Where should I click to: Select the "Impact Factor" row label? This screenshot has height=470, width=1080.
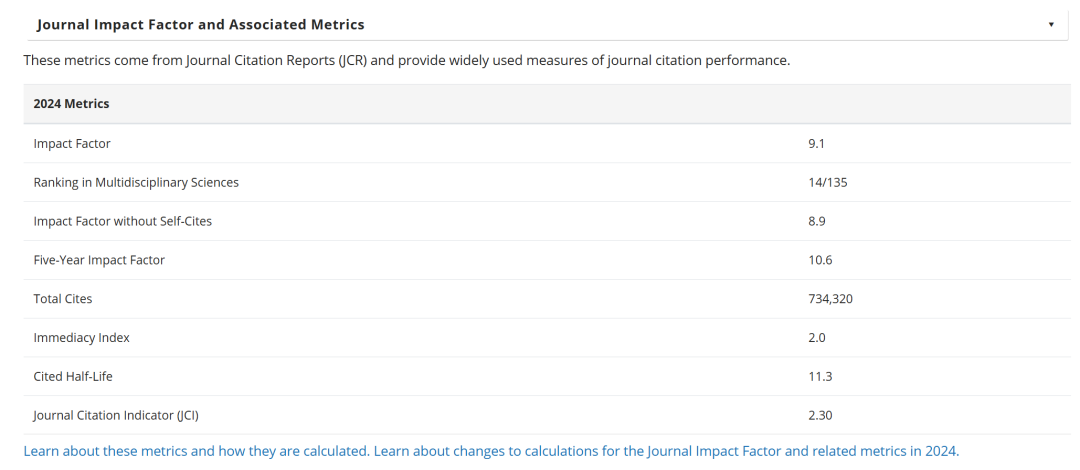[72, 144]
